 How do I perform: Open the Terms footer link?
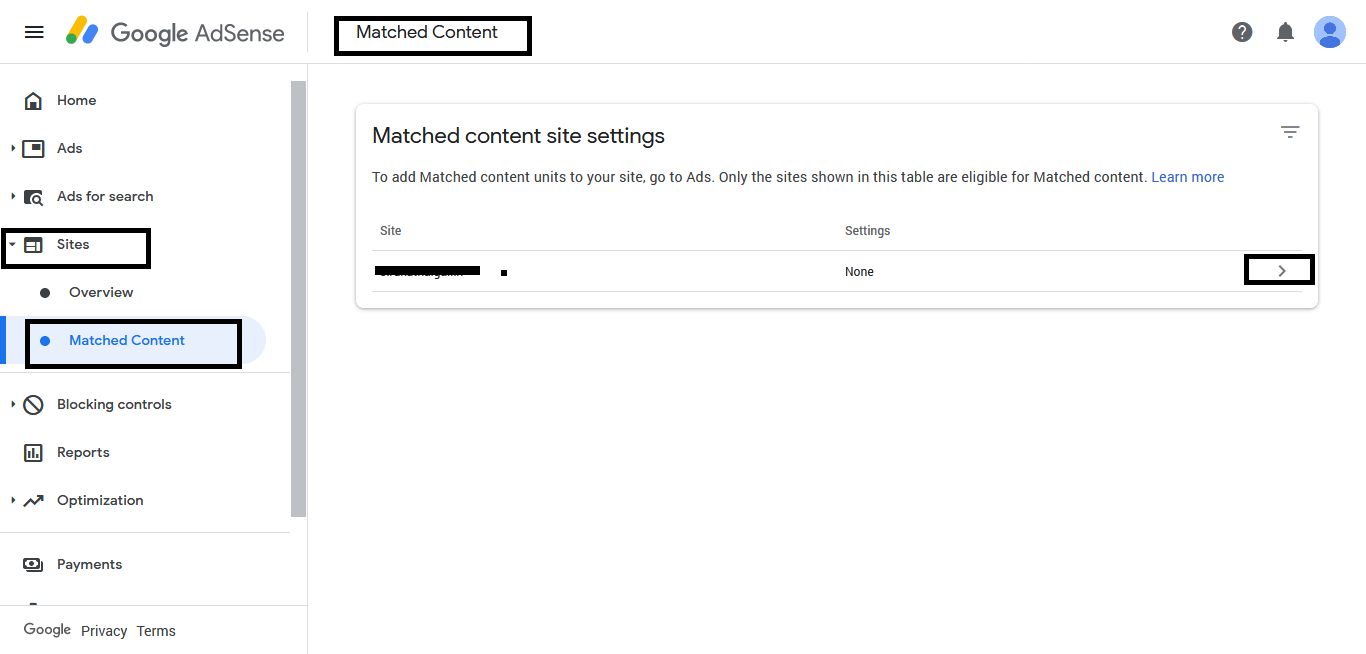tap(156, 631)
